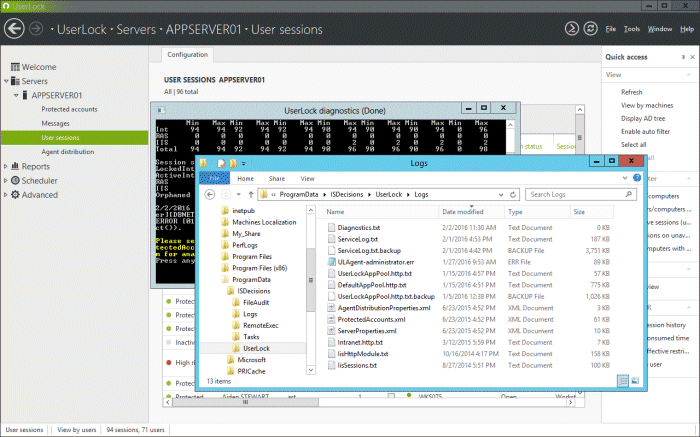Image resolution: width=700 pixels, height=437 pixels.
Task: Open the View ribbon tab in Logs window
Action: (x=307, y=179)
